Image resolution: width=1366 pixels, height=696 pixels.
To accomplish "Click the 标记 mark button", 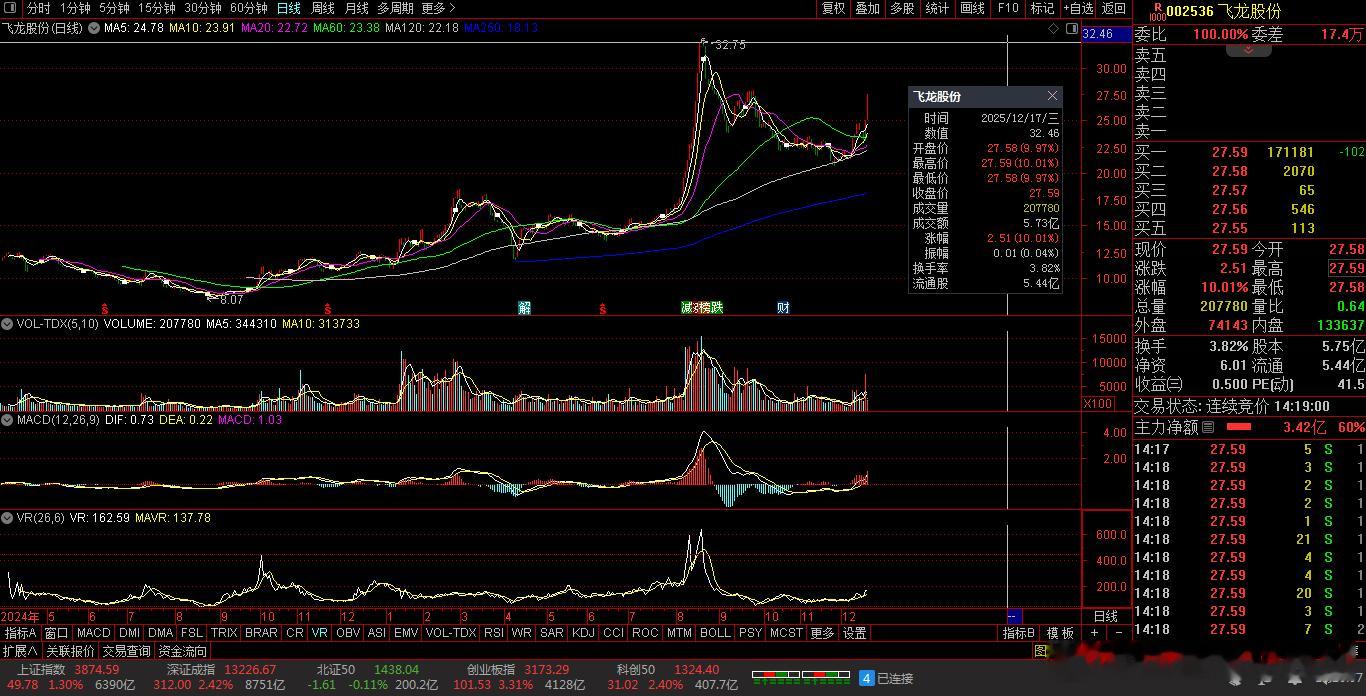I will point(1042,8).
